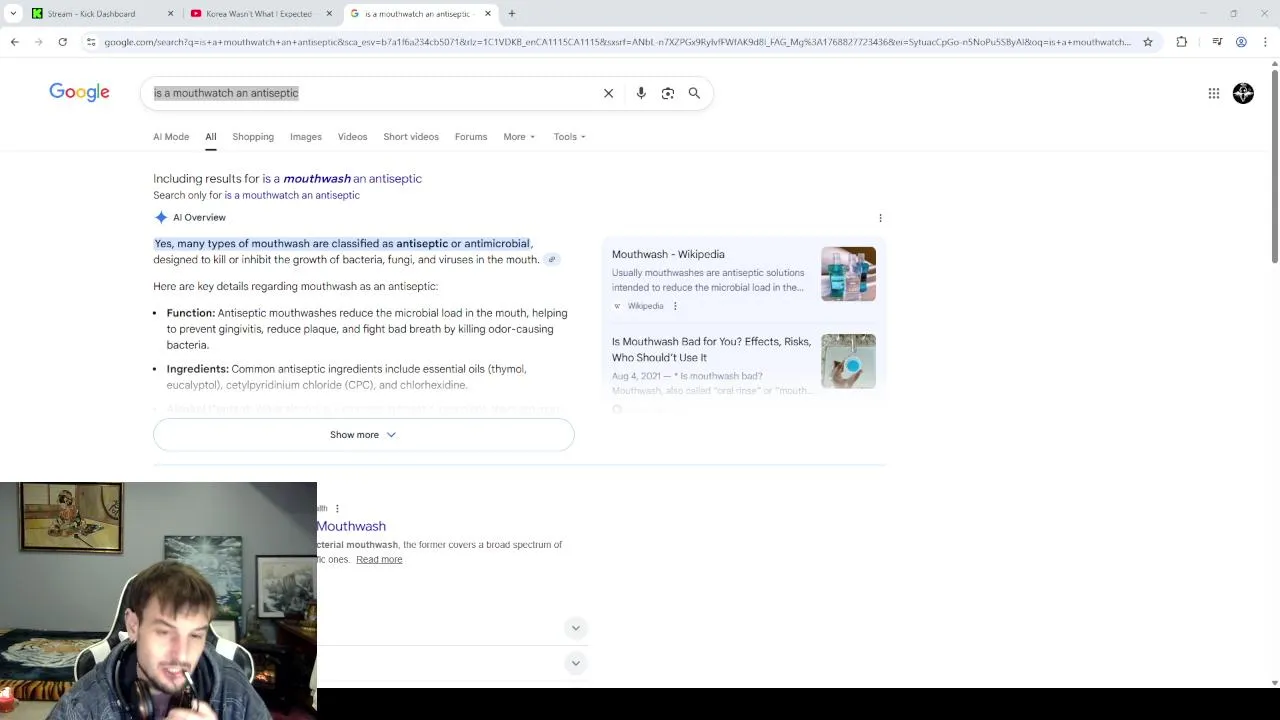Image resolution: width=1280 pixels, height=720 pixels.
Task: Click the Ingredients bullet text
Action: pyautogui.click(x=347, y=377)
